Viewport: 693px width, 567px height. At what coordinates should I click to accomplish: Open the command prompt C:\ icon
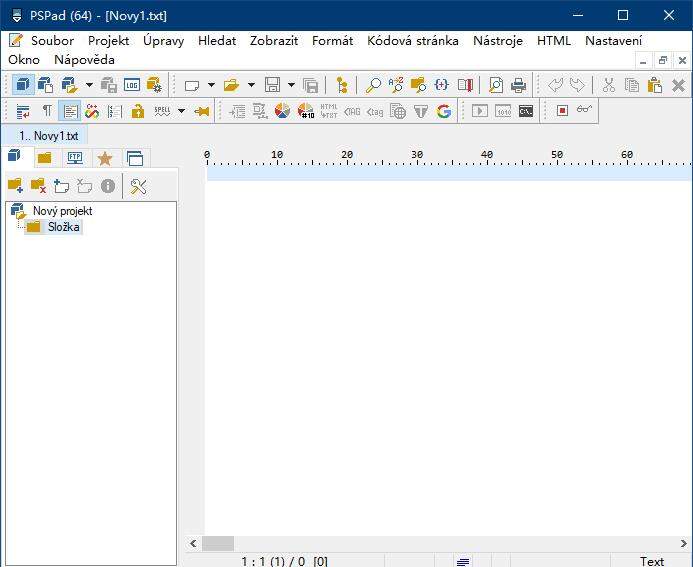(x=525, y=111)
